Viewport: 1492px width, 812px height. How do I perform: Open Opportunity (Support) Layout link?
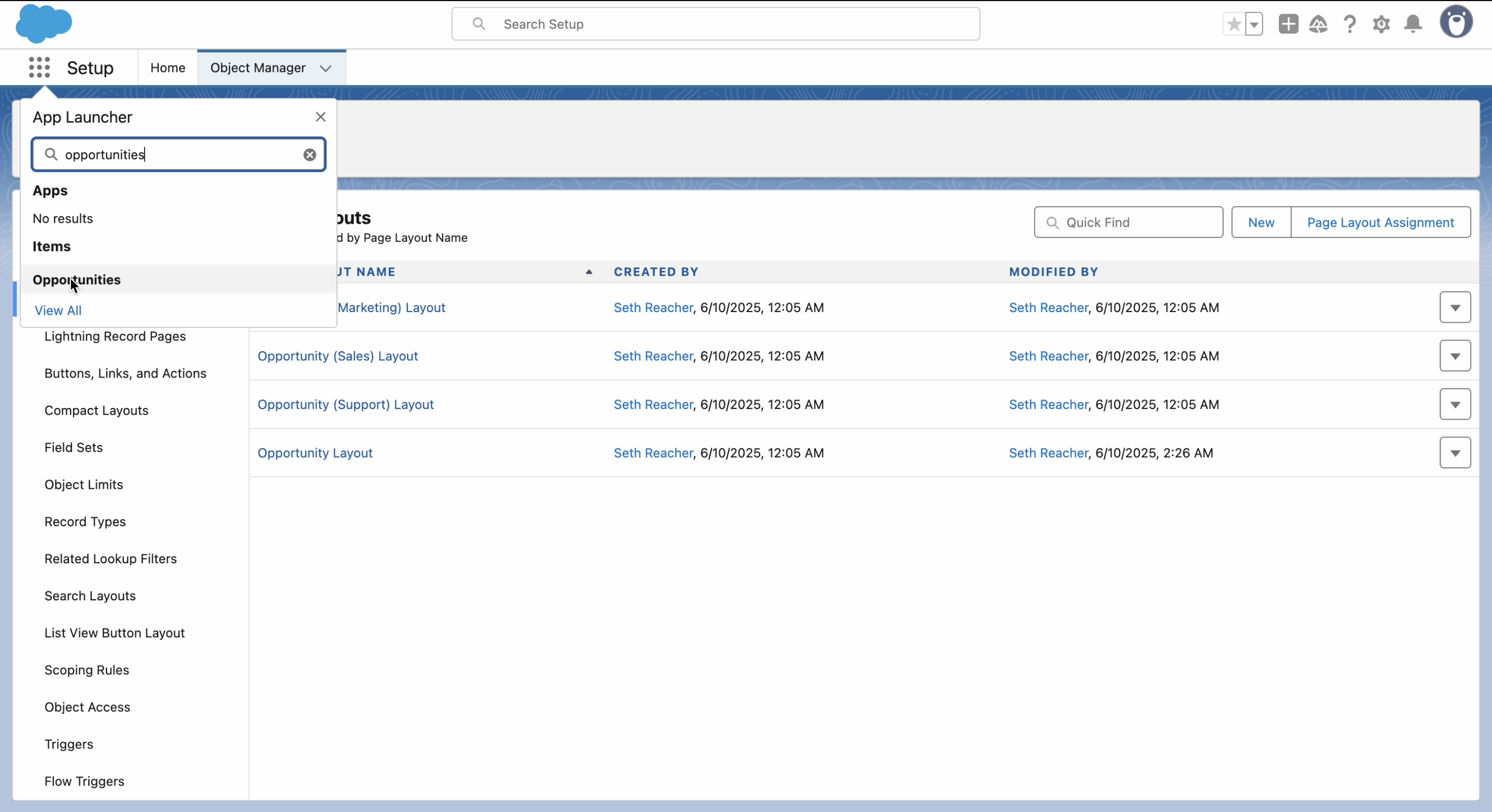345,404
